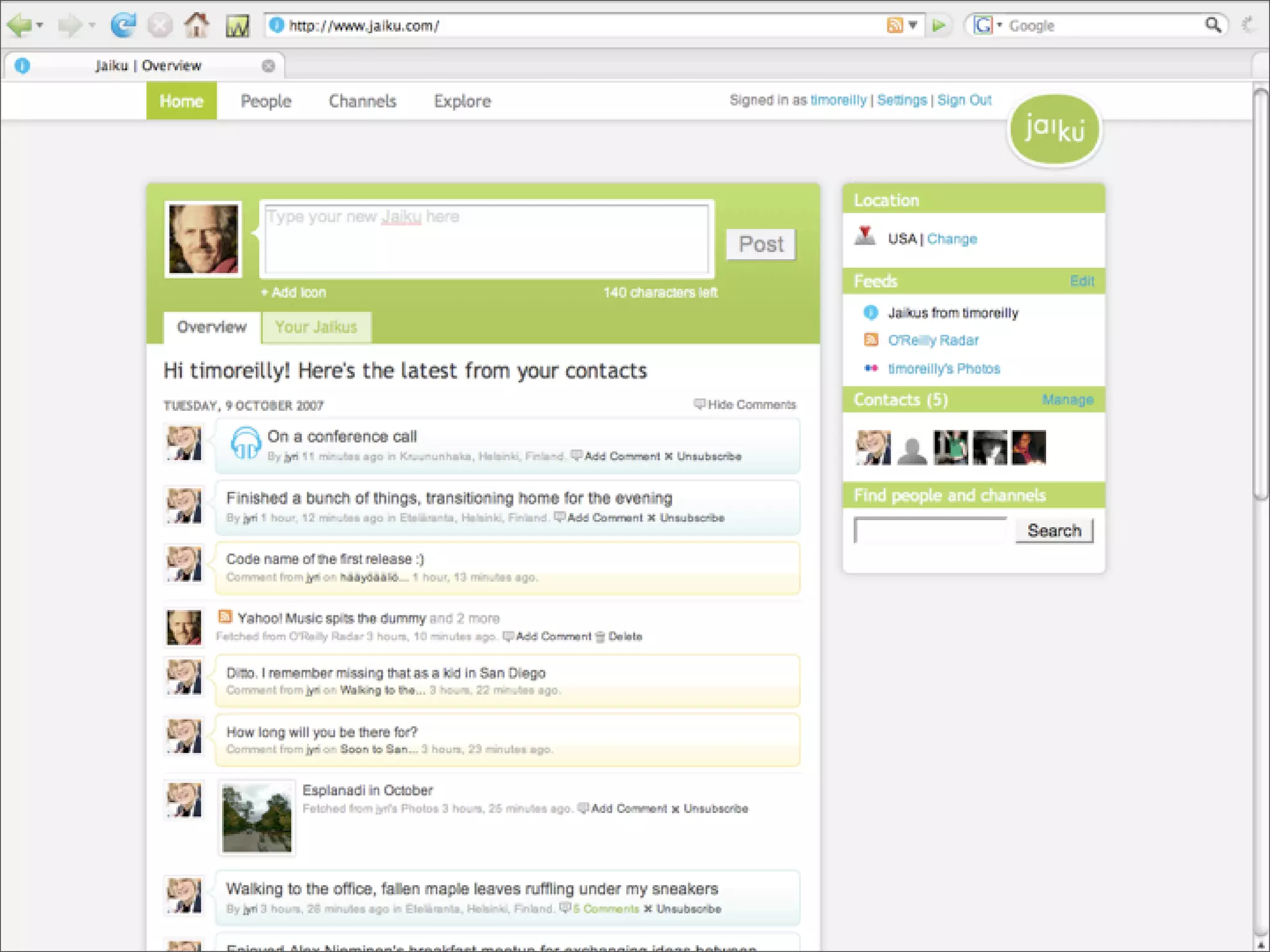Open the feed subscribe dropdown arrow

pyautogui.click(x=913, y=25)
